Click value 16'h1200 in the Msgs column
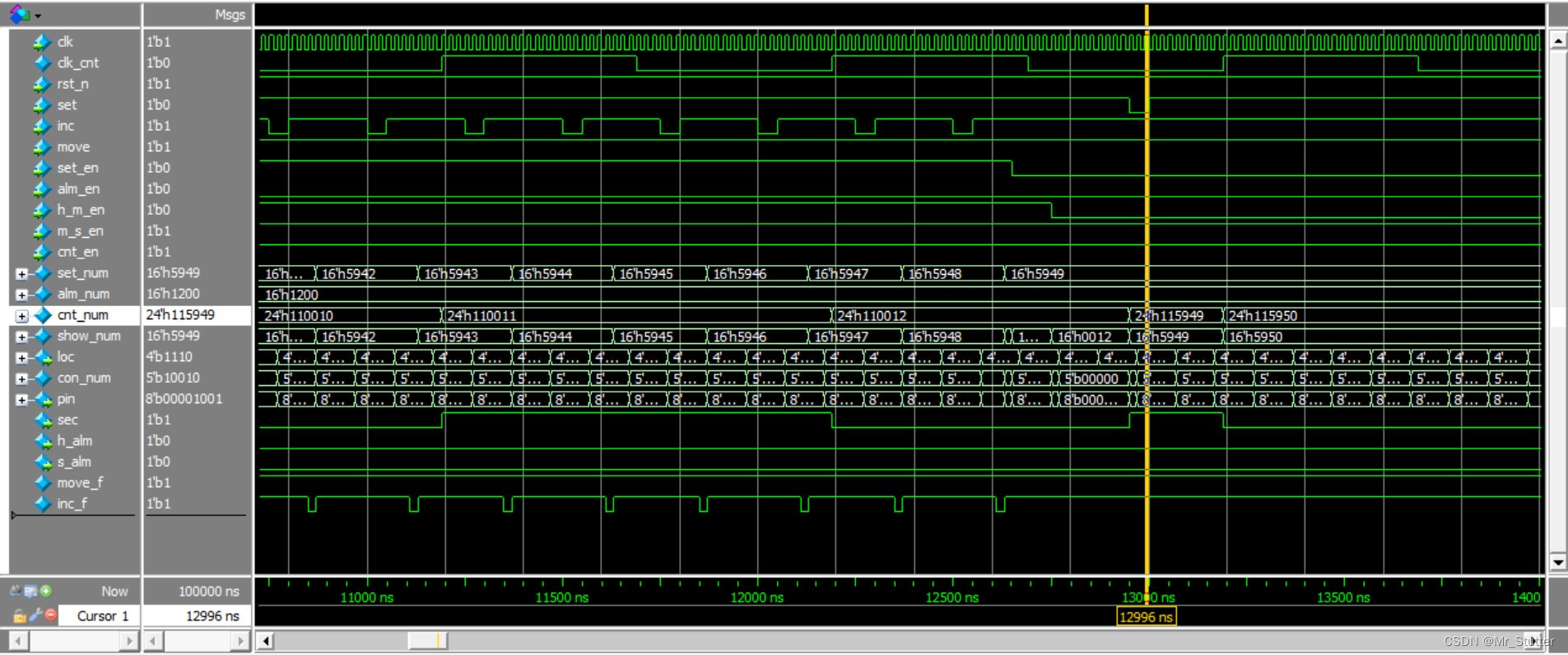Image resolution: width=1568 pixels, height=655 pixels. 173,294
